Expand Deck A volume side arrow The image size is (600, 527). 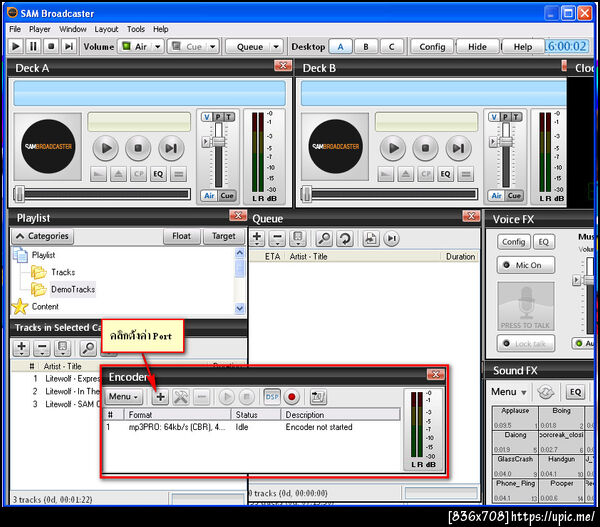pos(205,142)
